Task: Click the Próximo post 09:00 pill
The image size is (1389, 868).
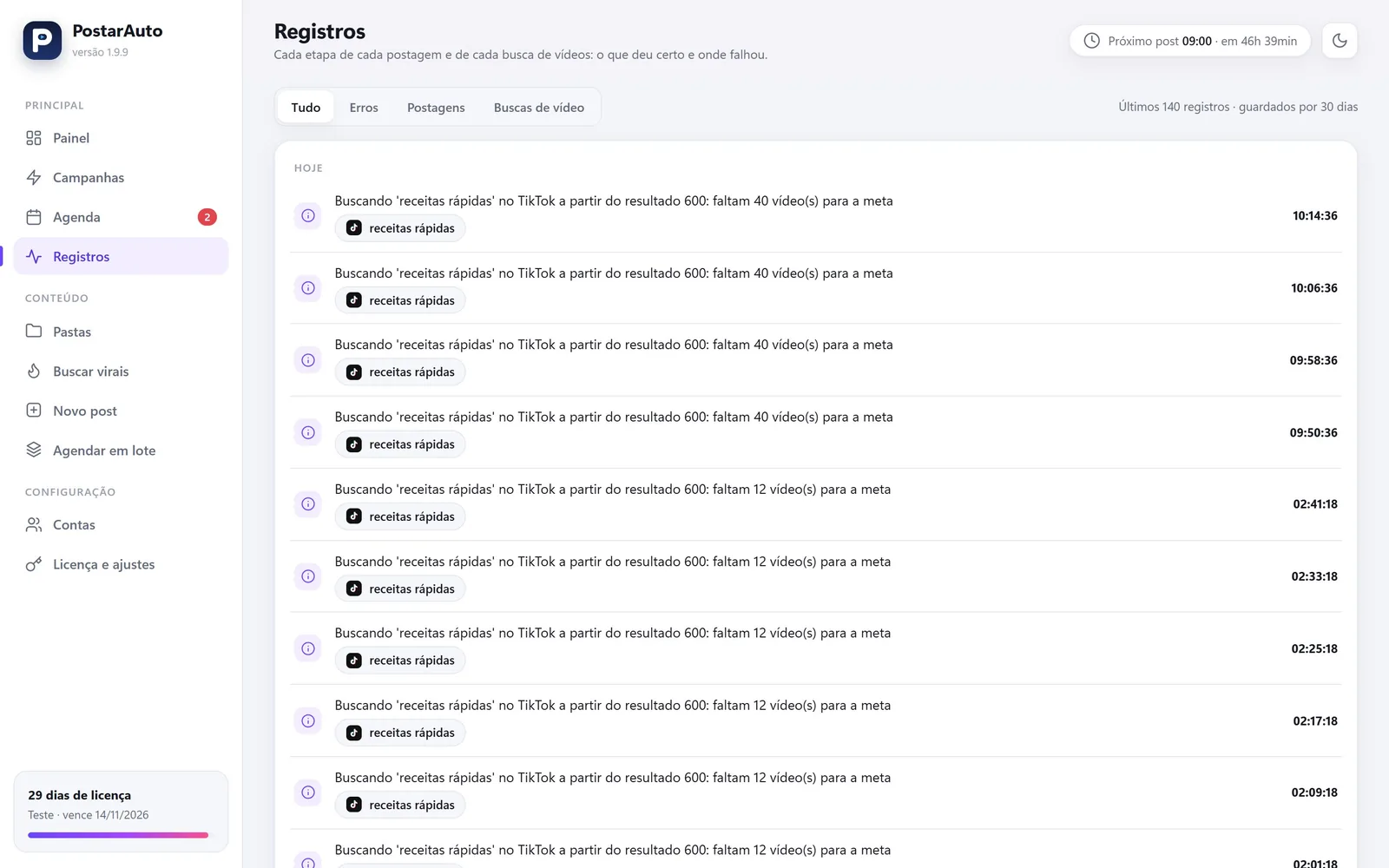Action: (1190, 41)
